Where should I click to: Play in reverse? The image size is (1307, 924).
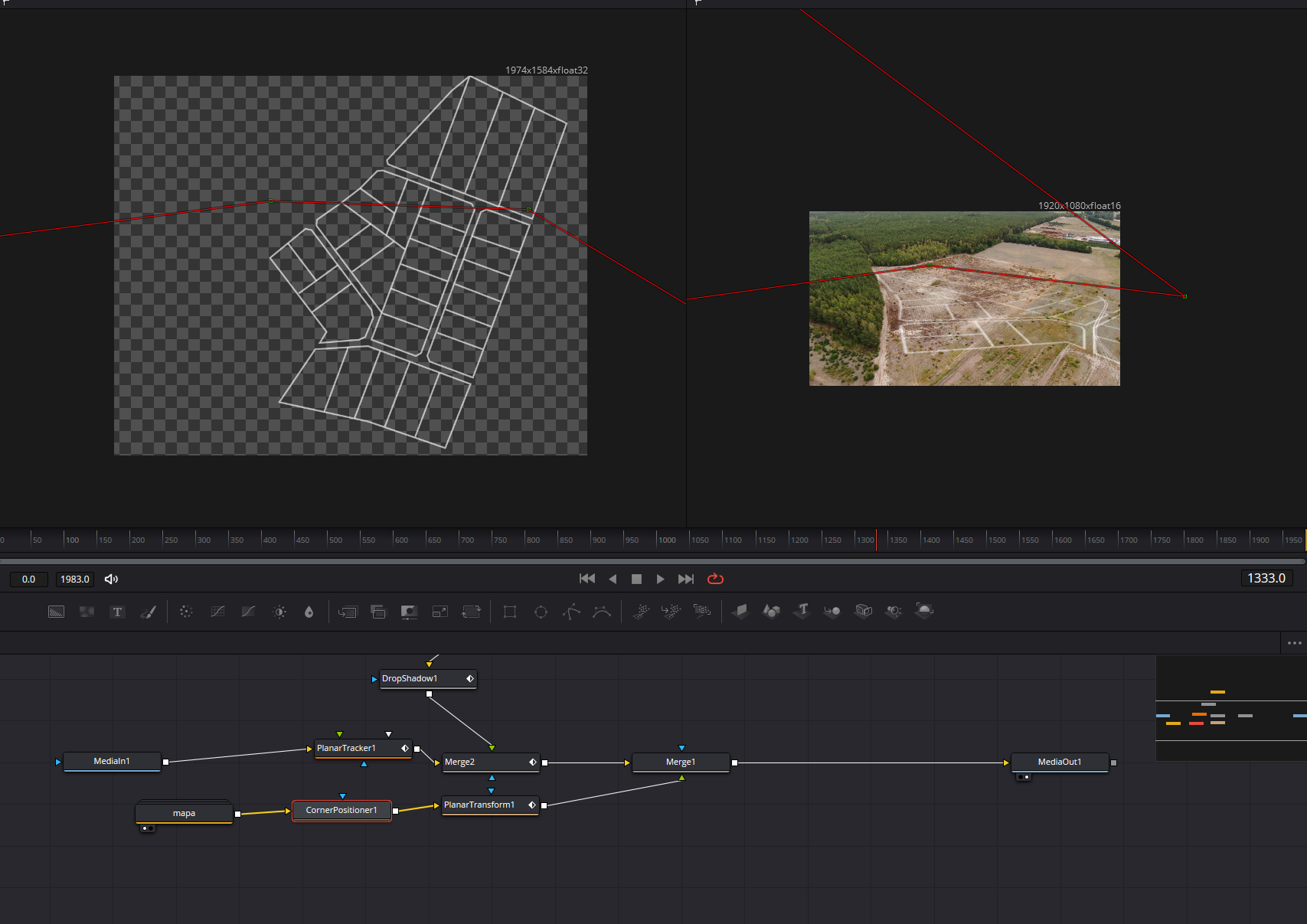(x=613, y=579)
